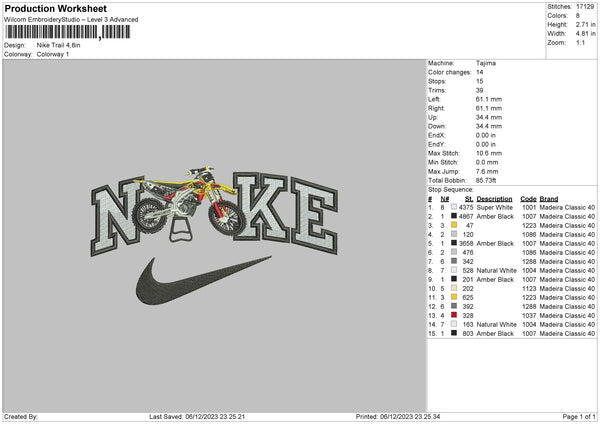The height and width of the screenshot is (424, 600).
Task: Click the Production Worksheet title
Action: click(x=56, y=8)
